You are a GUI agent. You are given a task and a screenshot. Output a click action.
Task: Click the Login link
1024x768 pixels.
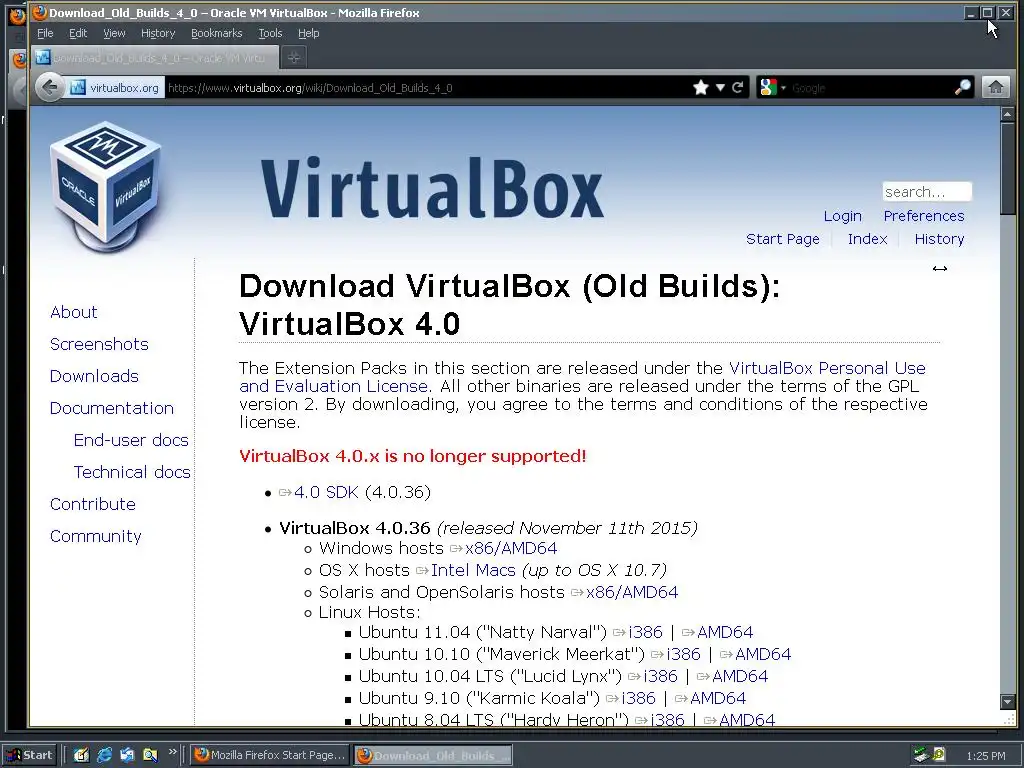(842, 216)
